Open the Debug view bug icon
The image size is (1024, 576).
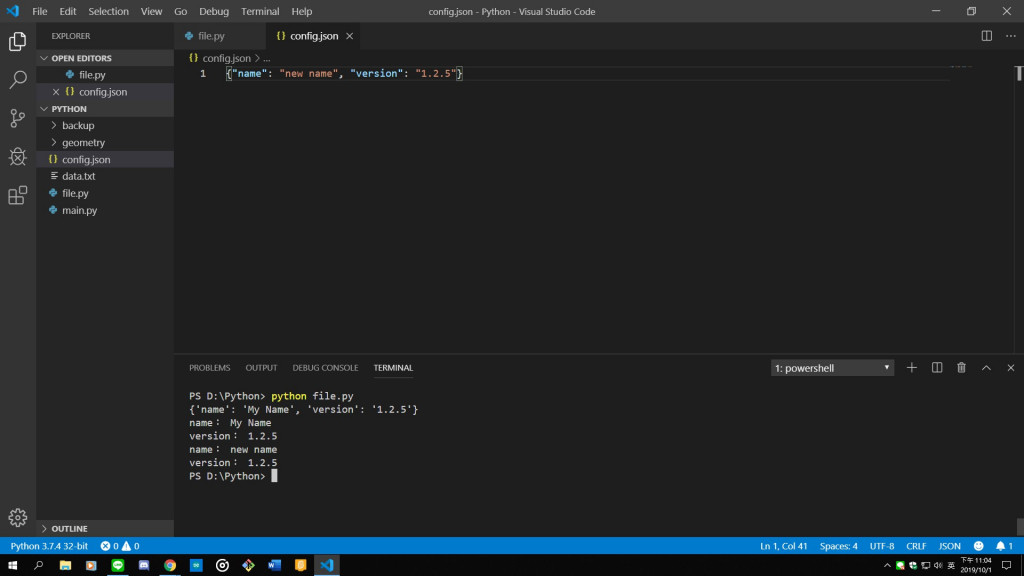pyautogui.click(x=18, y=157)
